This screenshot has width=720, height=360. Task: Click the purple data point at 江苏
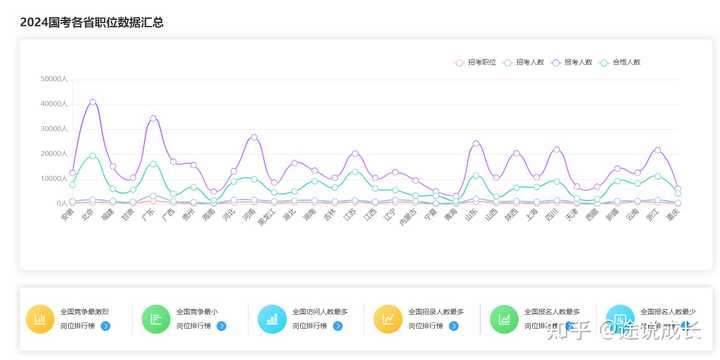[355, 154]
